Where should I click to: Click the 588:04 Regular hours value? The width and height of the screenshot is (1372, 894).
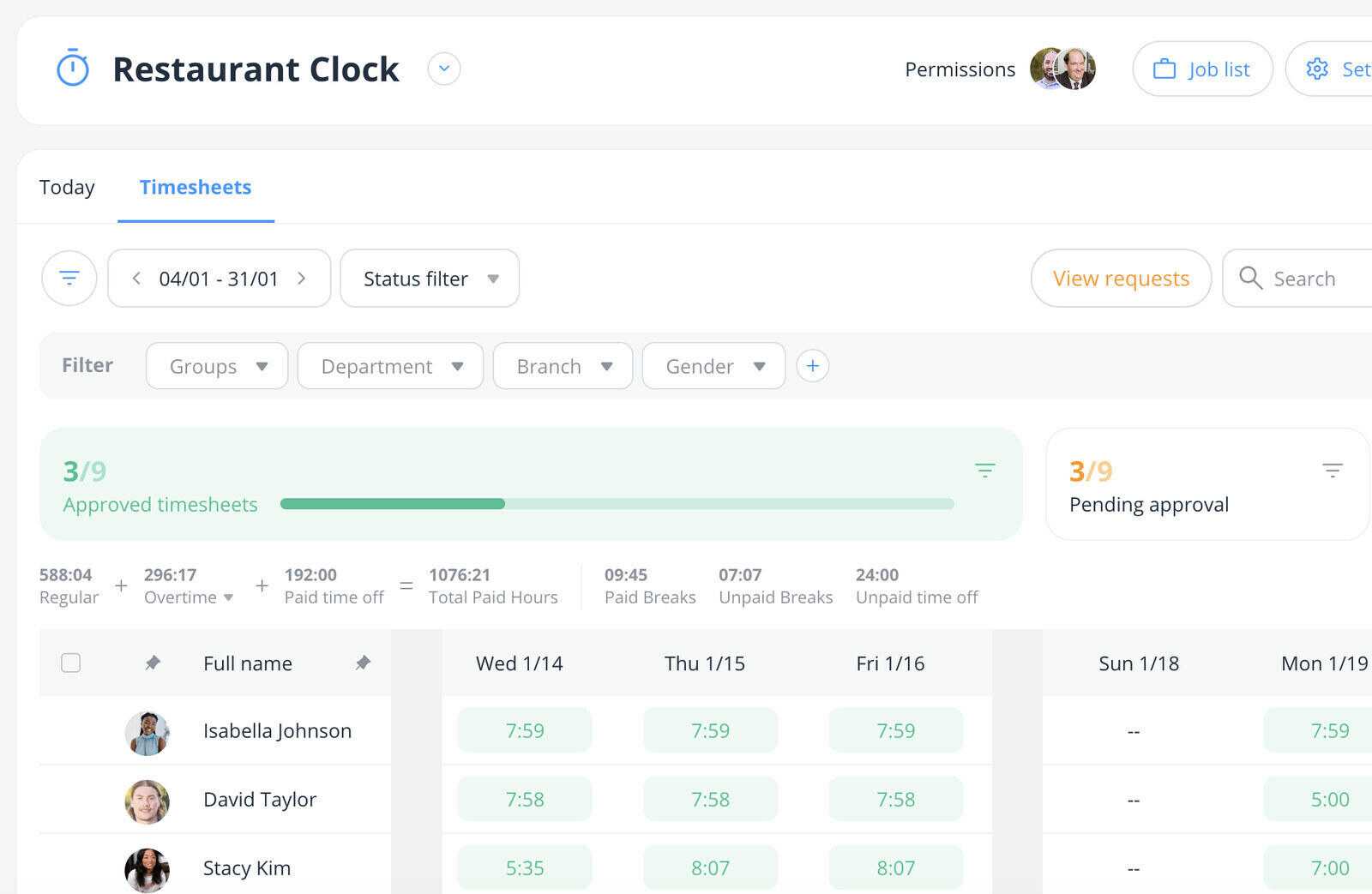pos(65,574)
